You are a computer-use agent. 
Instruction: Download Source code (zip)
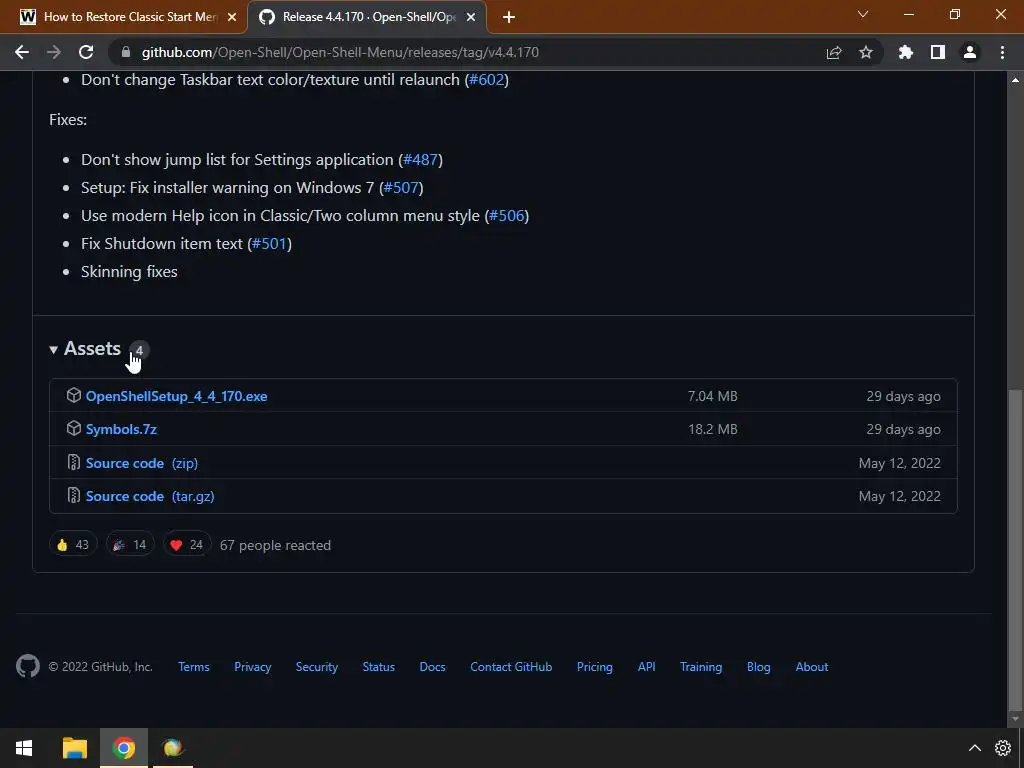(x=142, y=463)
